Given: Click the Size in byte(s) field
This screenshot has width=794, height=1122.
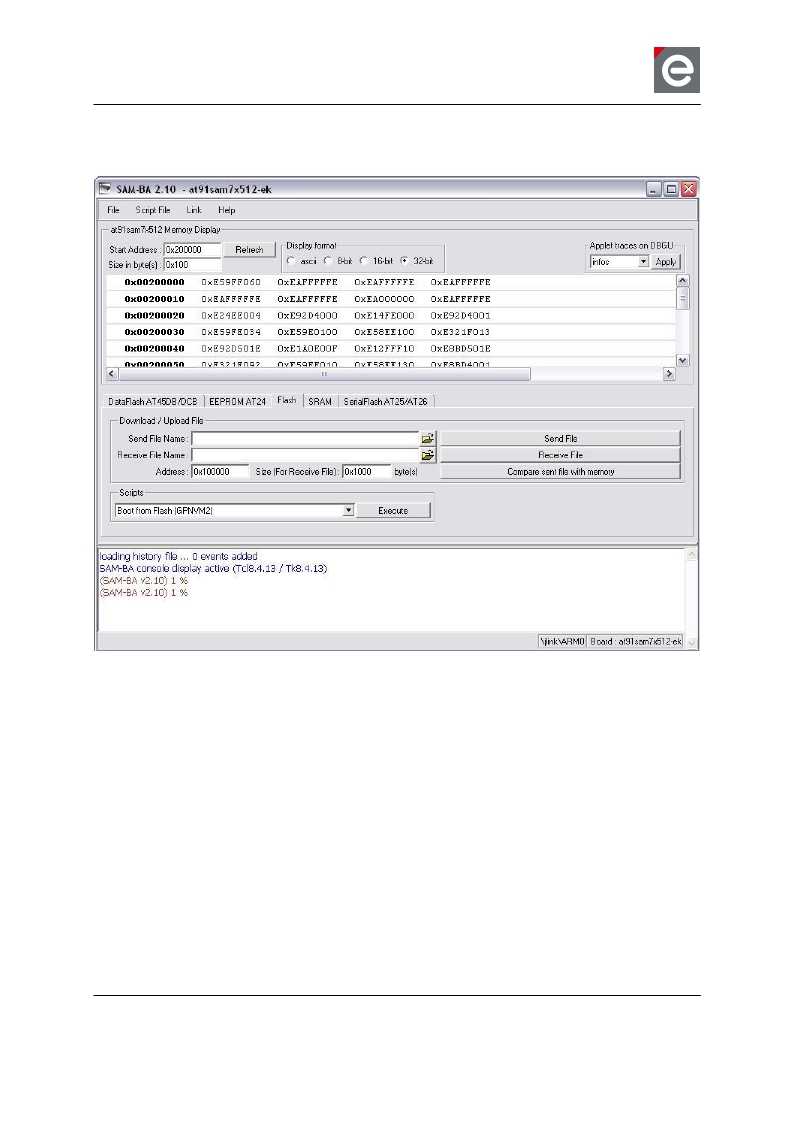Looking at the screenshot, I should (192, 265).
